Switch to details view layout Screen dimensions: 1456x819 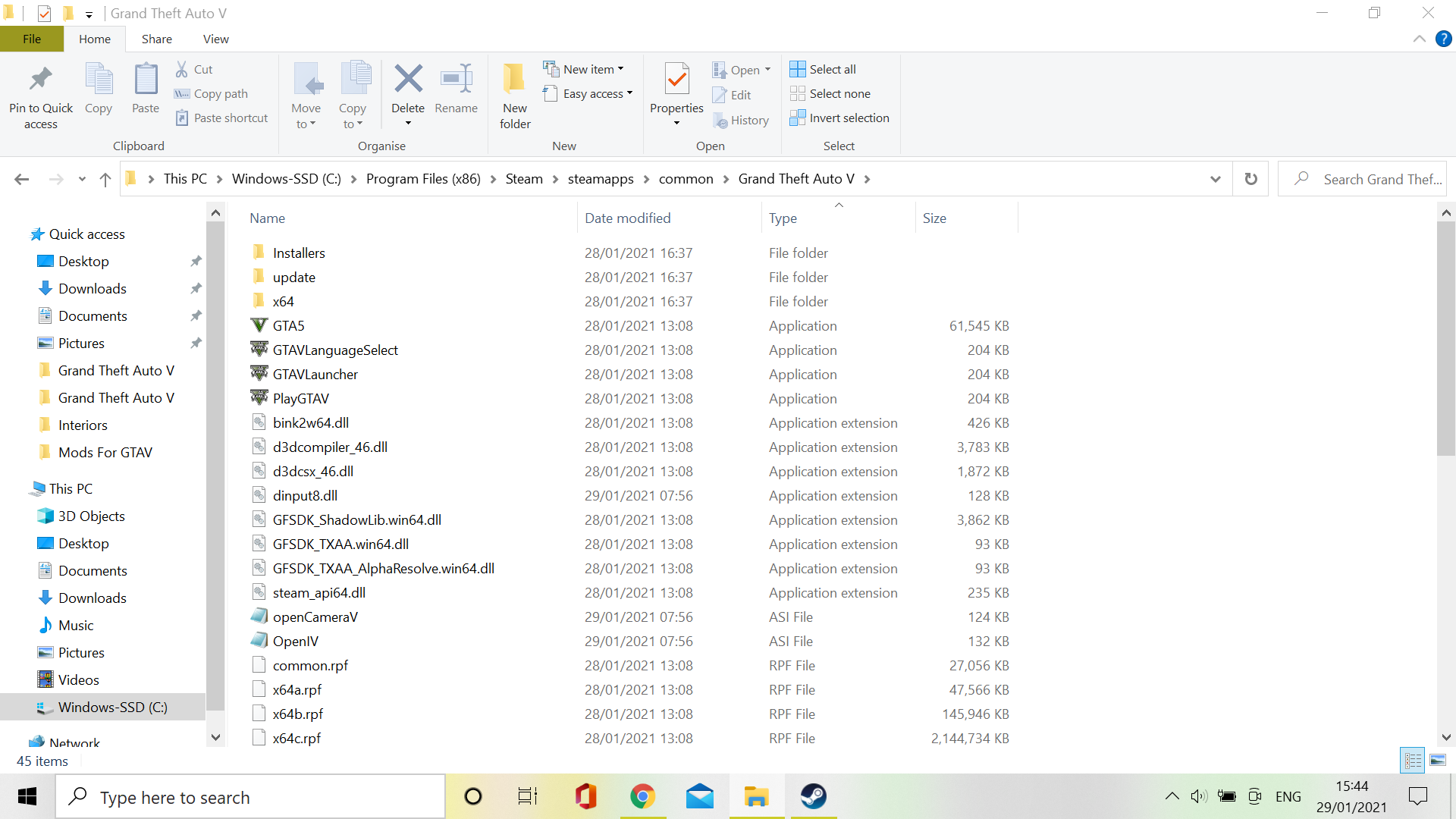1413,760
